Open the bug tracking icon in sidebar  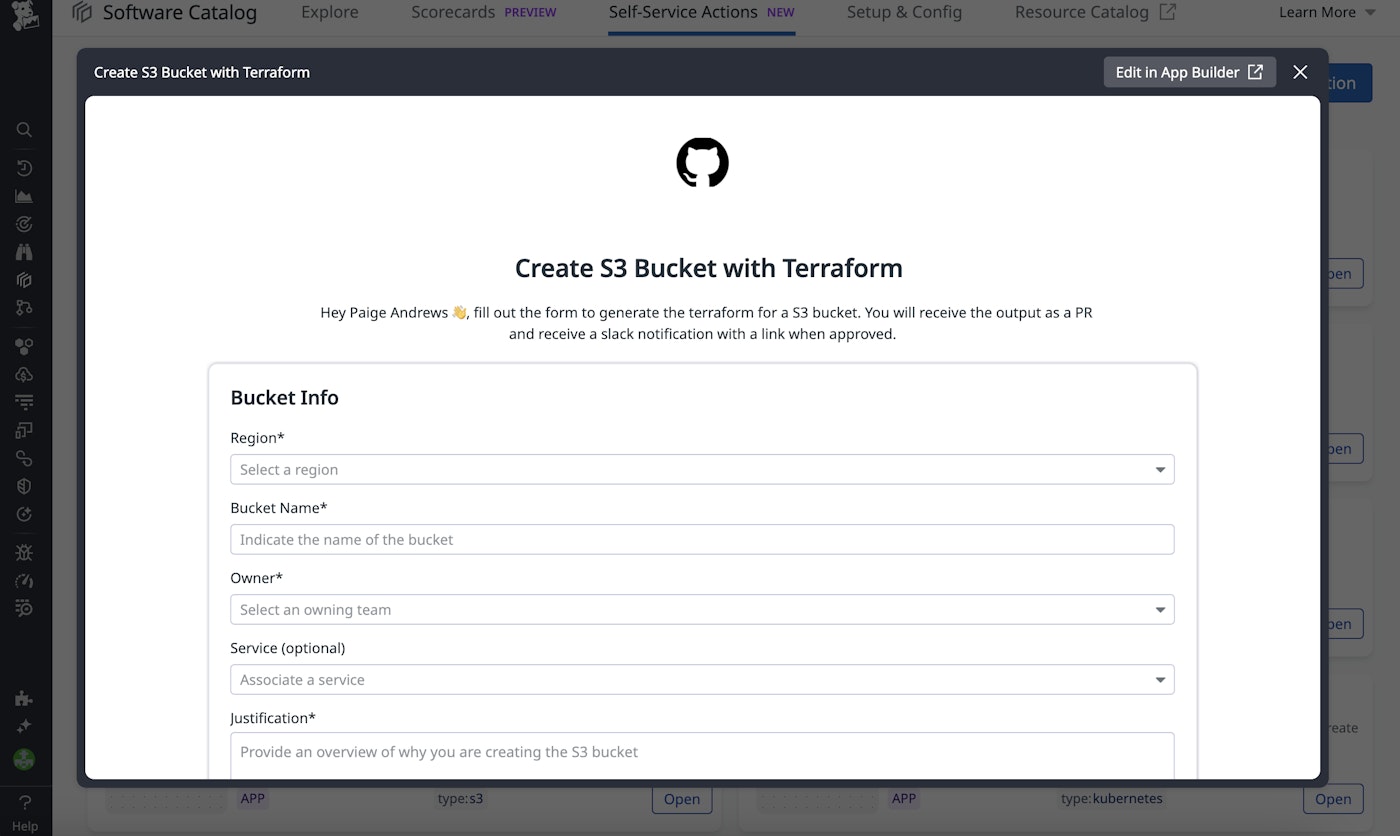point(25,552)
